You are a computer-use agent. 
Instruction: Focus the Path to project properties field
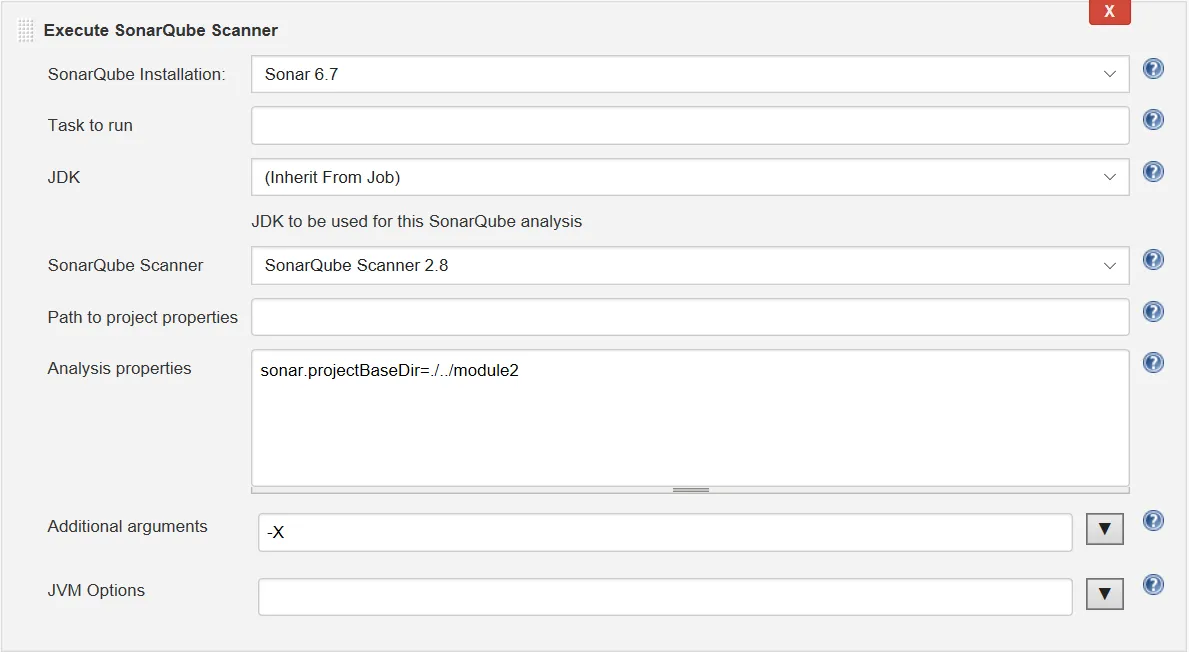(690, 317)
